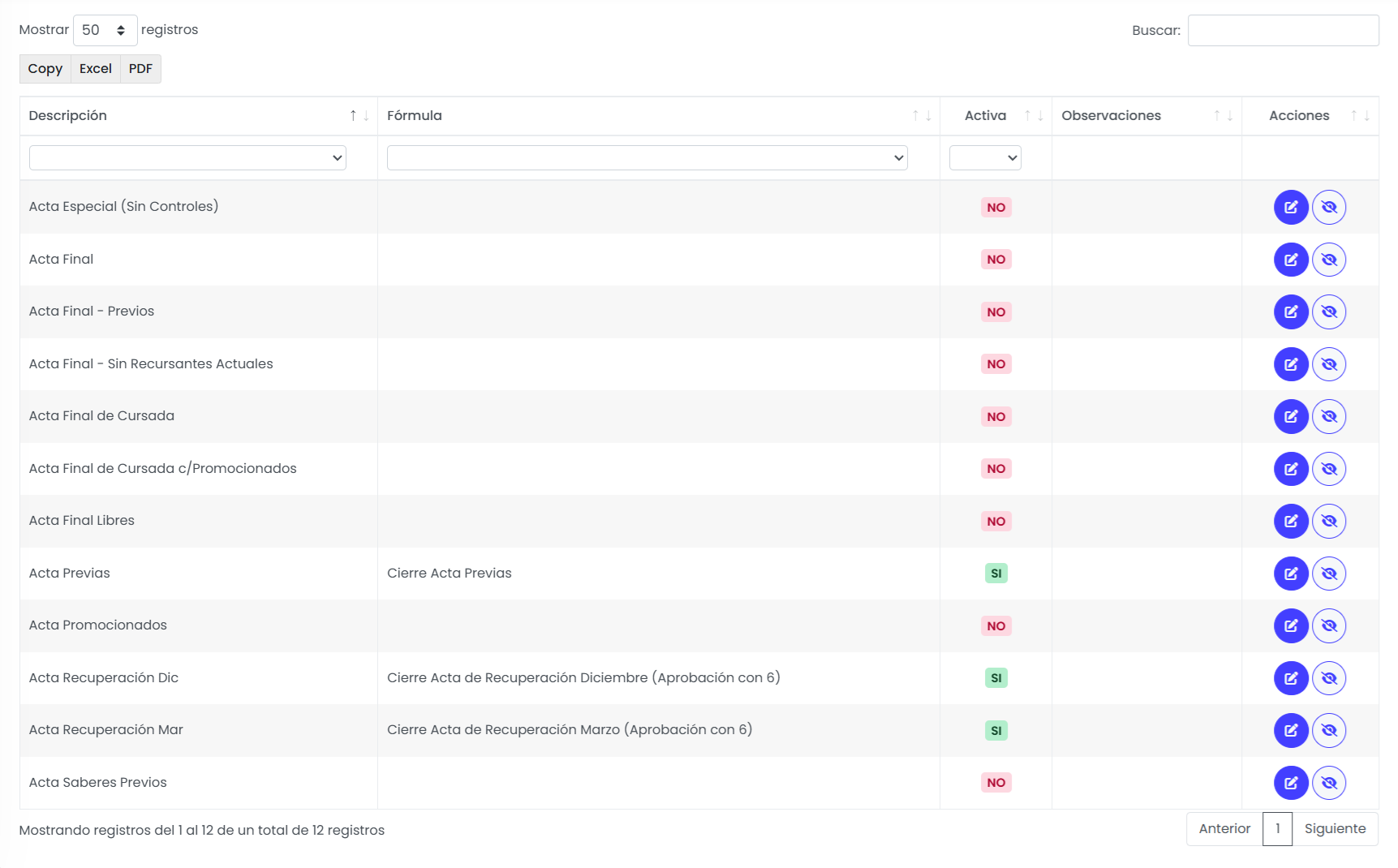Image resolution: width=1398 pixels, height=868 pixels.
Task: Export table with the Excel button
Action: click(x=96, y=69)
